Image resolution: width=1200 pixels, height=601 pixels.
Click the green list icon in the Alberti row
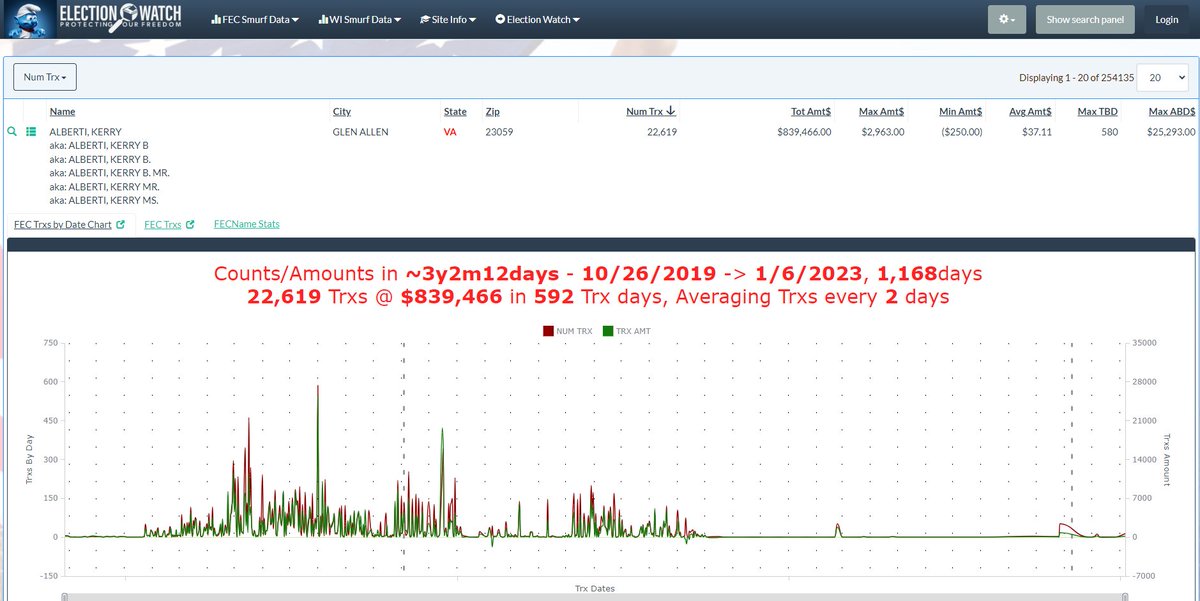click(31, 132)
